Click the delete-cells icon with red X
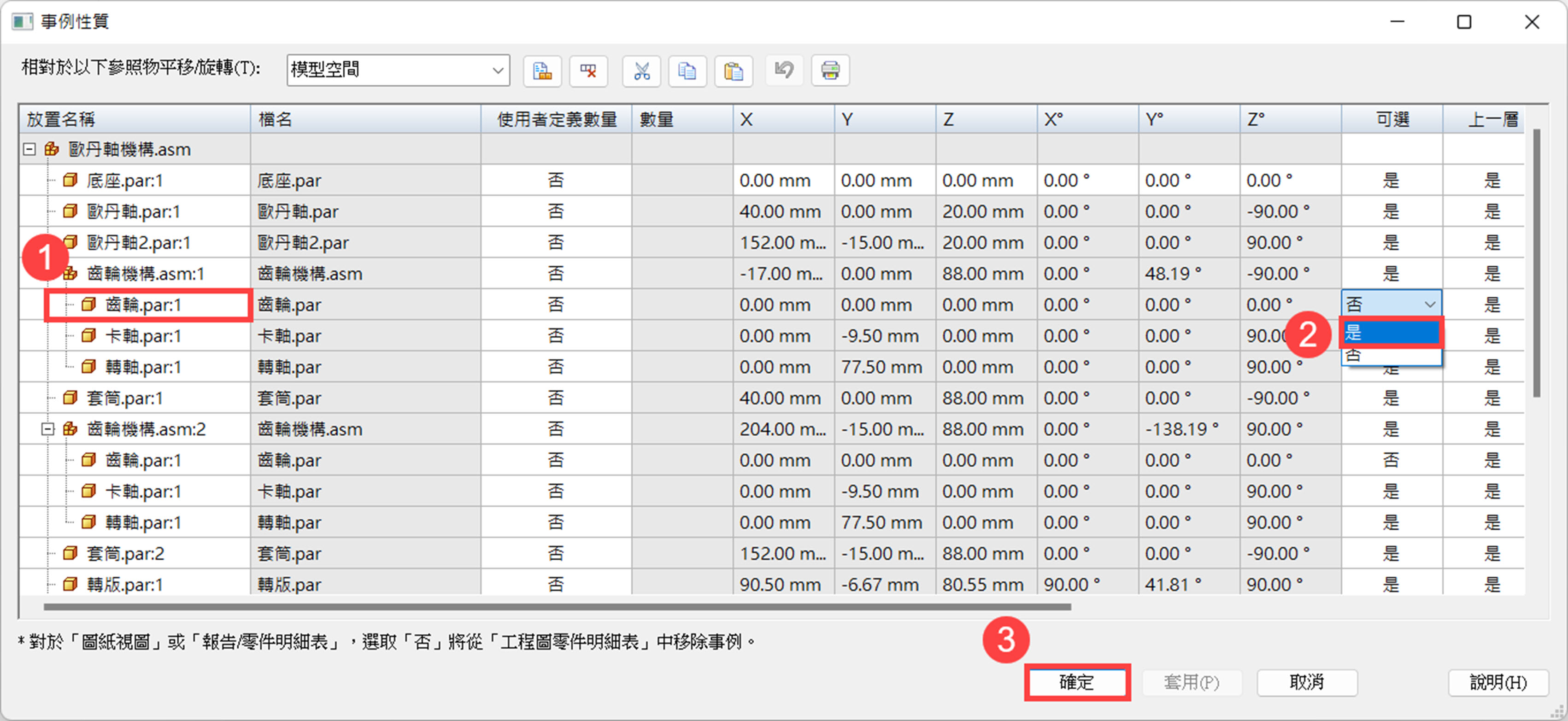Viewport: 1568px width, 721px height. click(588, 70)
